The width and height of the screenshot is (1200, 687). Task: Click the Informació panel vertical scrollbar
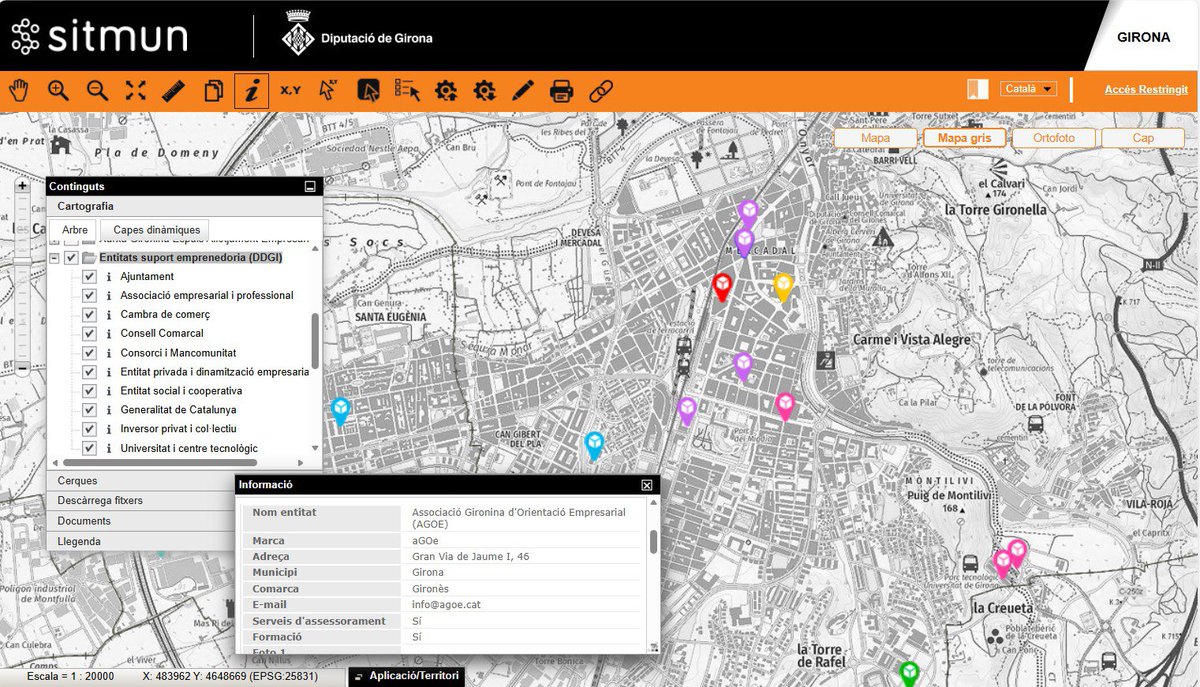point(654,541)
